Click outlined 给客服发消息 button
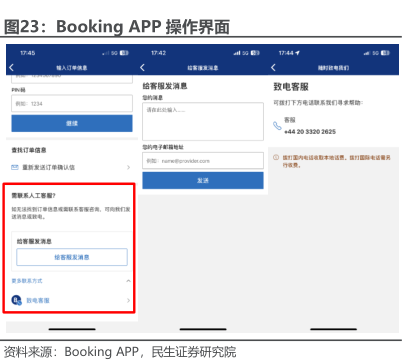Viewport: 406px width, 364px height. tap(72, 257)
